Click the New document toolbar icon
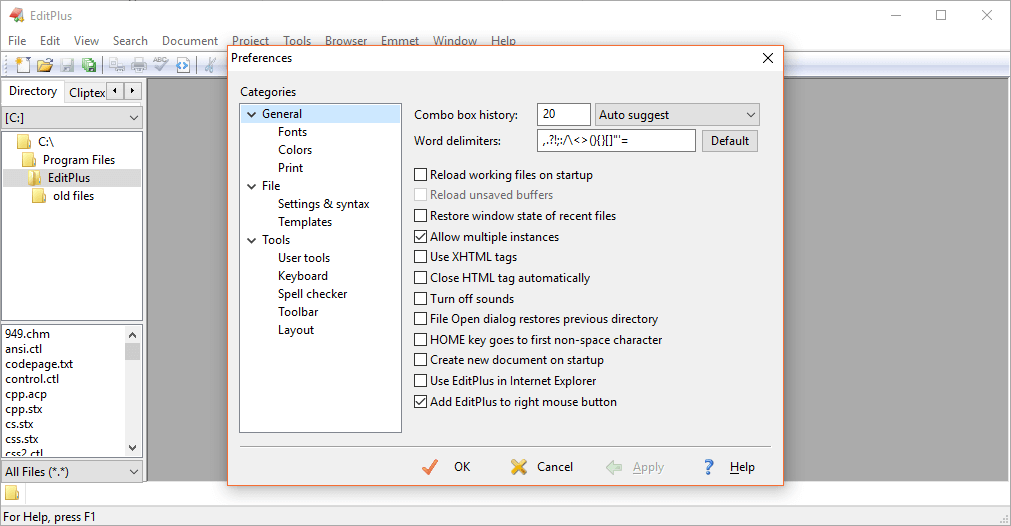Viewport: 1011px width, 526px height. pyautogui.click(x=23, y=64)
